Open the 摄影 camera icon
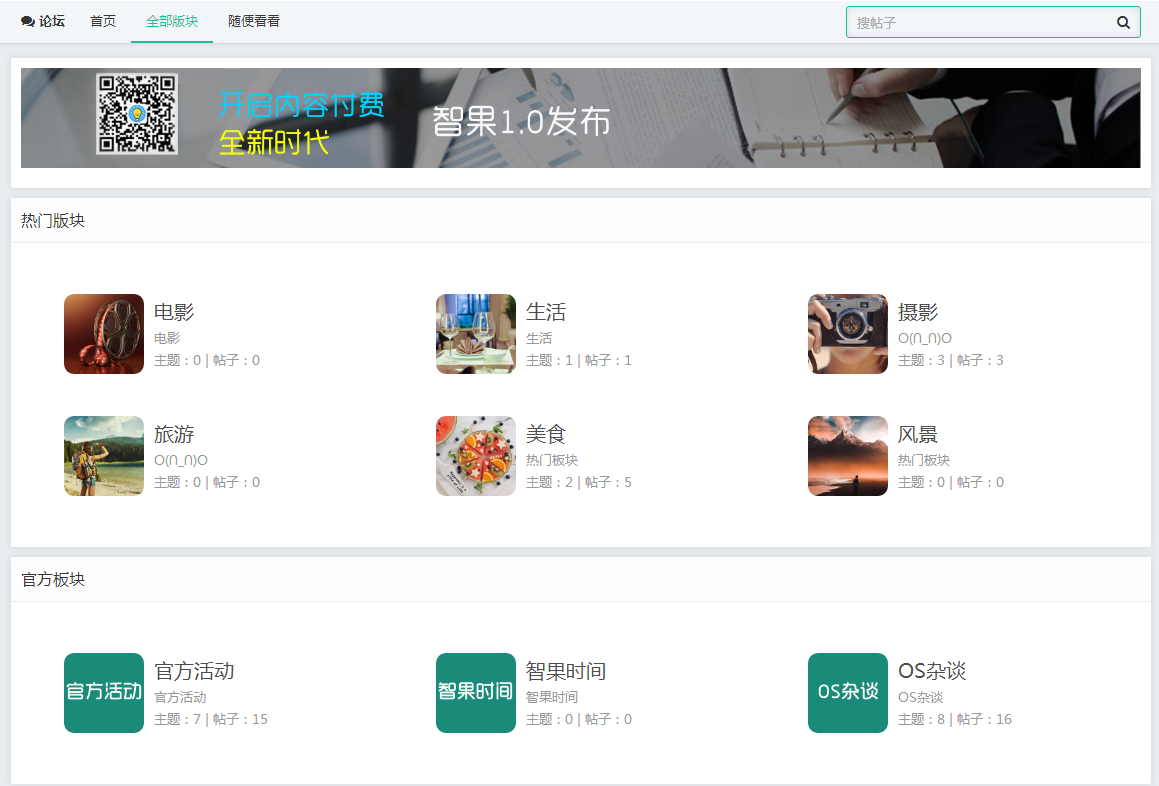Viewport: 1159px width, 786px height. point(847,333)
